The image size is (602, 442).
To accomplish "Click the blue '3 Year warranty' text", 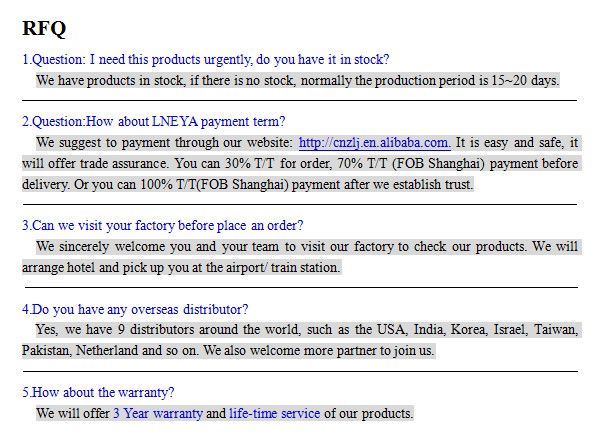I will coord(158,414).
